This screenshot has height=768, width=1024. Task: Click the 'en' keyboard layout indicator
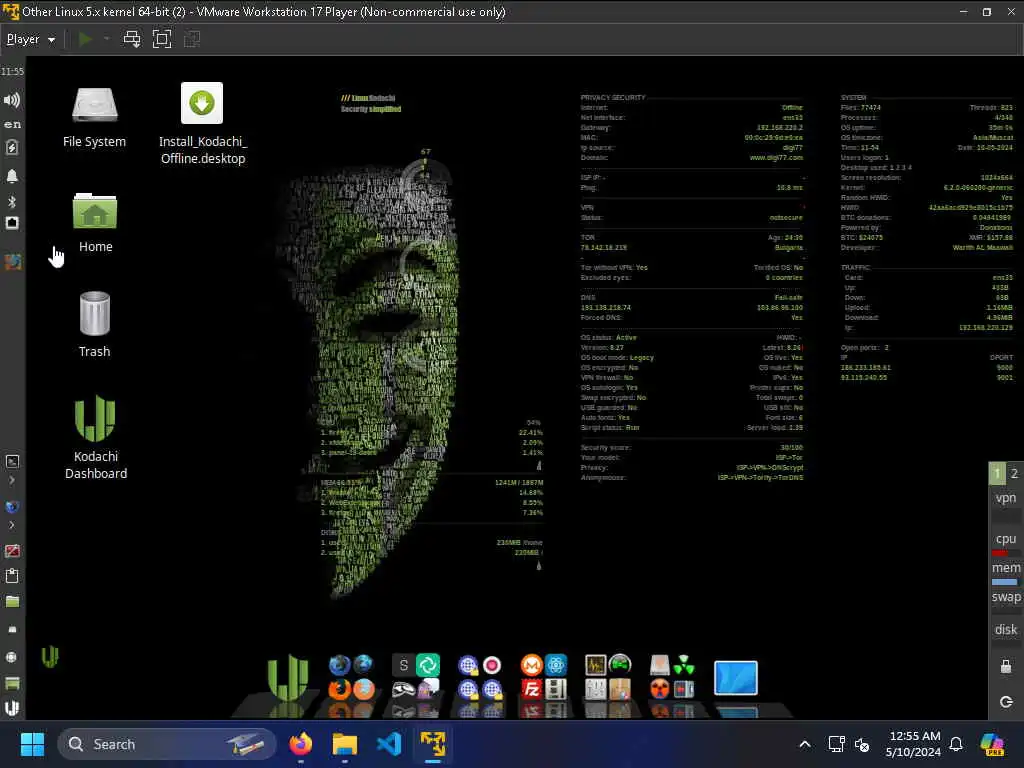pos(12,124)
